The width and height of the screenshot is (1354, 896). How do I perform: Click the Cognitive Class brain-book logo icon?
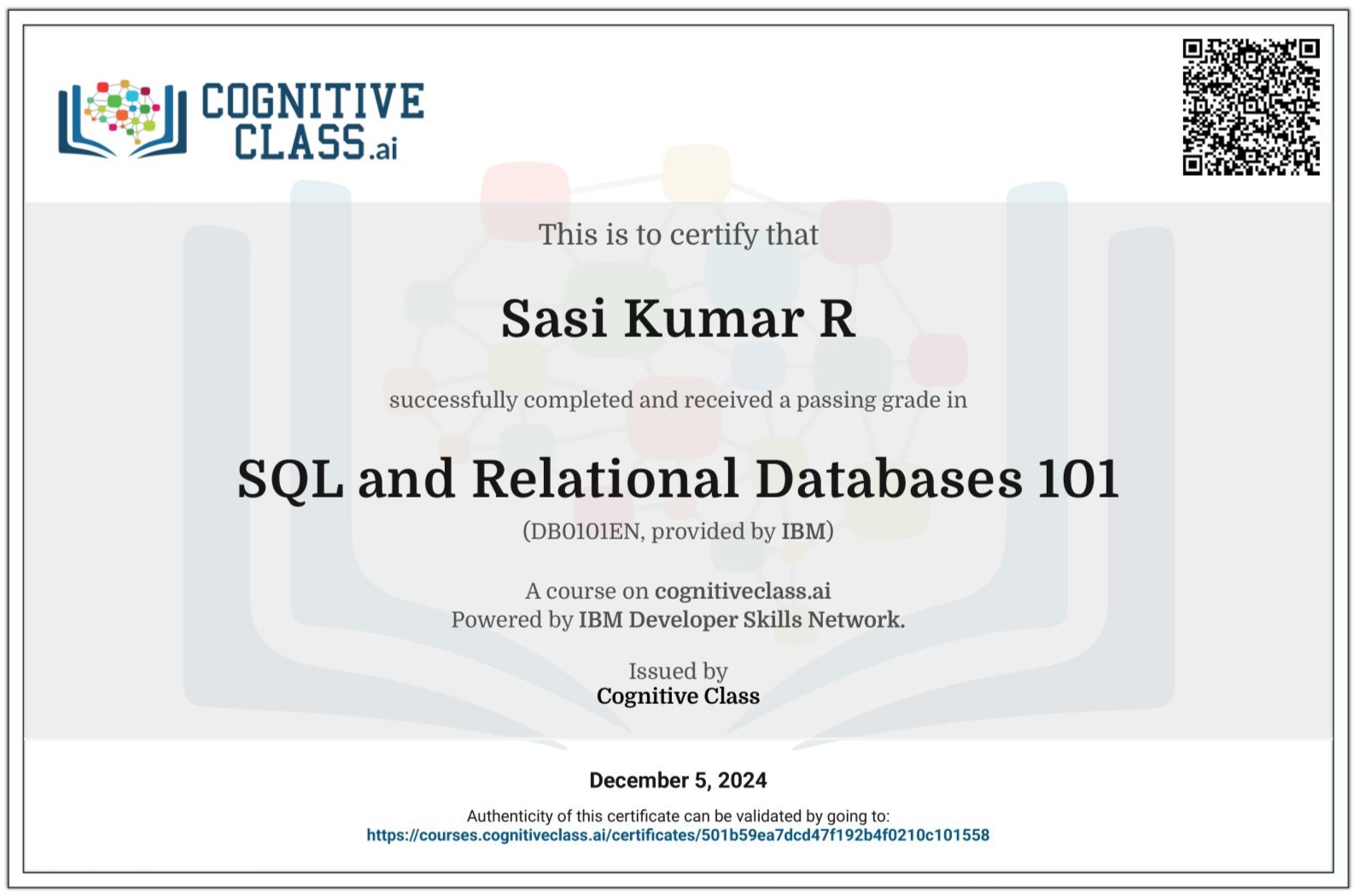click(x=122, y=119)
